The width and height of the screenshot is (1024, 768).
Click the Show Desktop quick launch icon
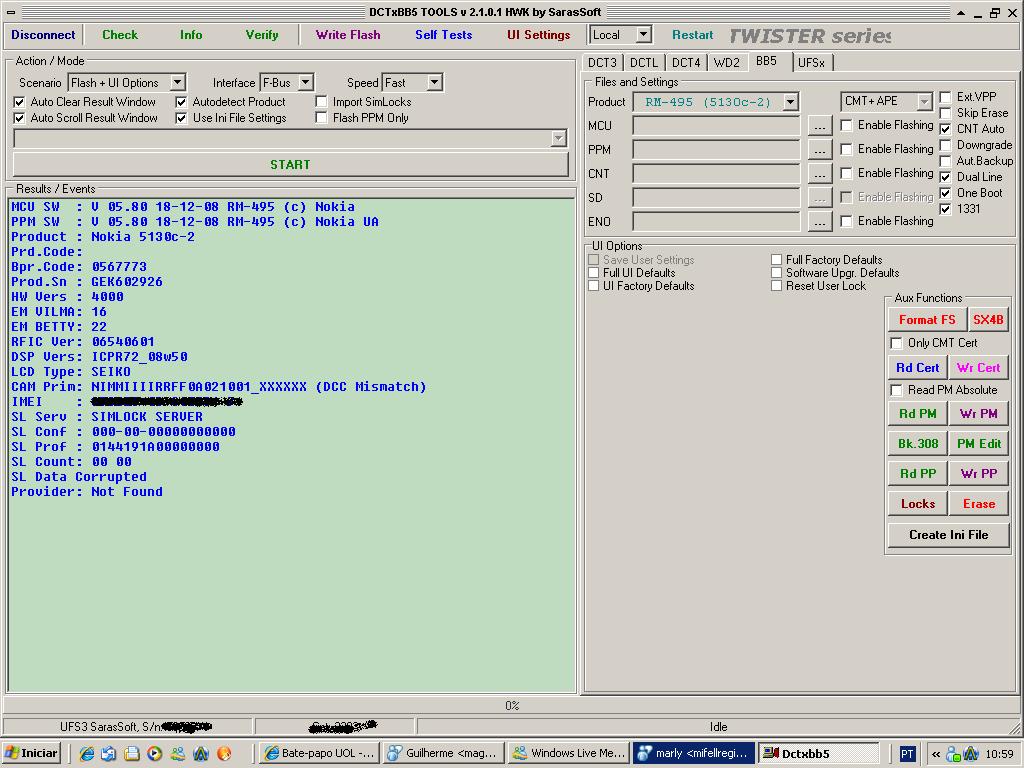point(132,753)
